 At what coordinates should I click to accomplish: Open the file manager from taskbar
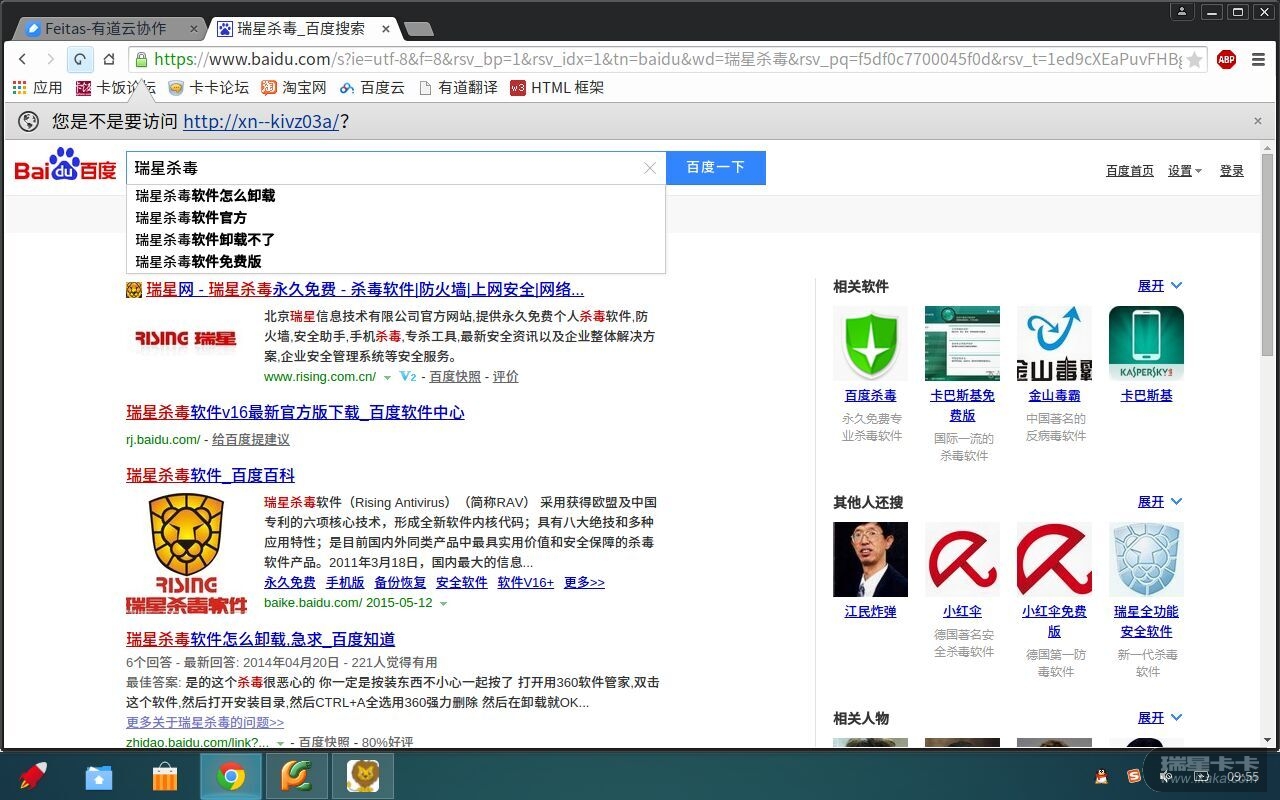point(99,776)
